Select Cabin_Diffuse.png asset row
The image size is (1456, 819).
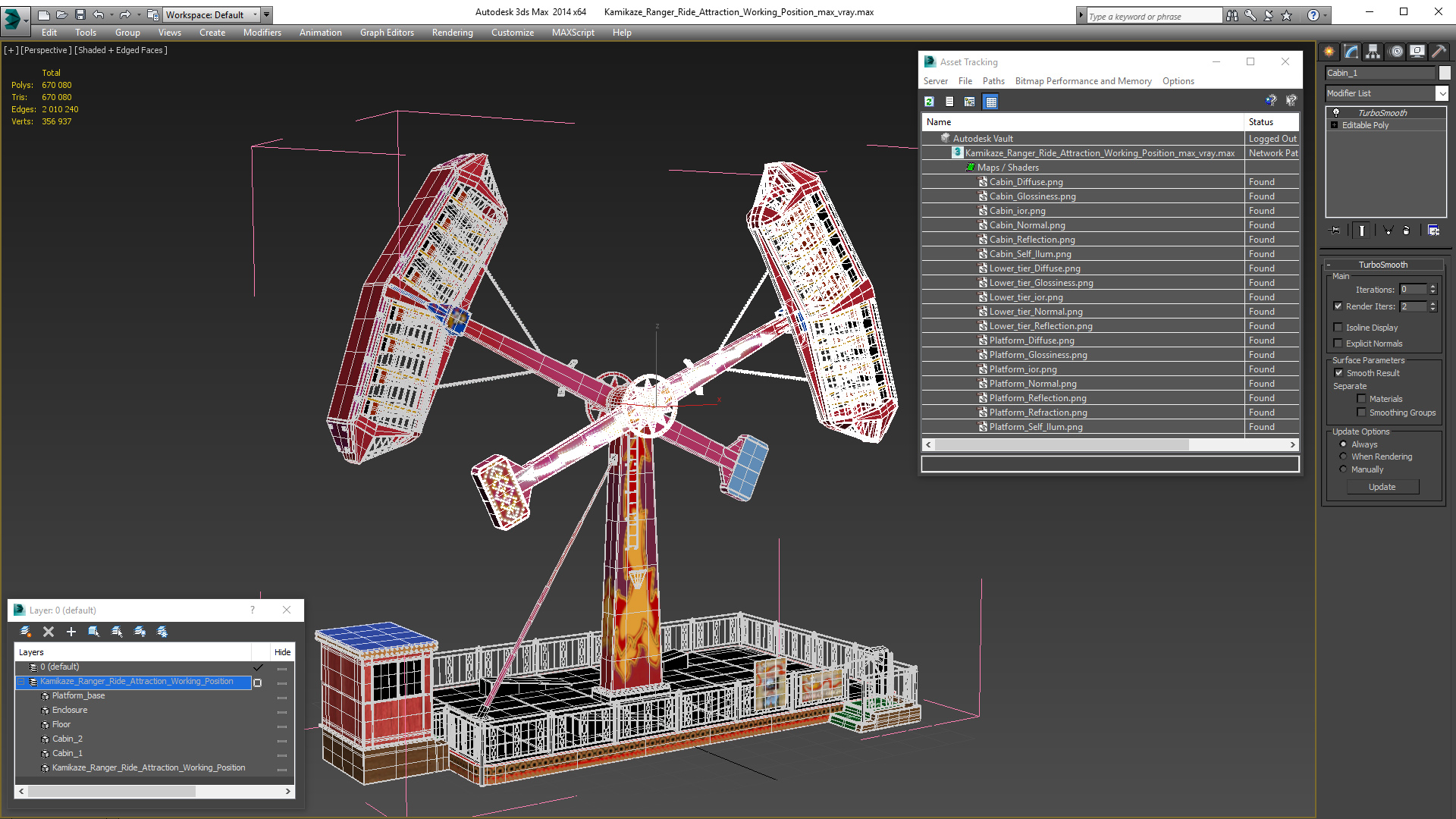pyautogui.click(x=1026, y=182)
